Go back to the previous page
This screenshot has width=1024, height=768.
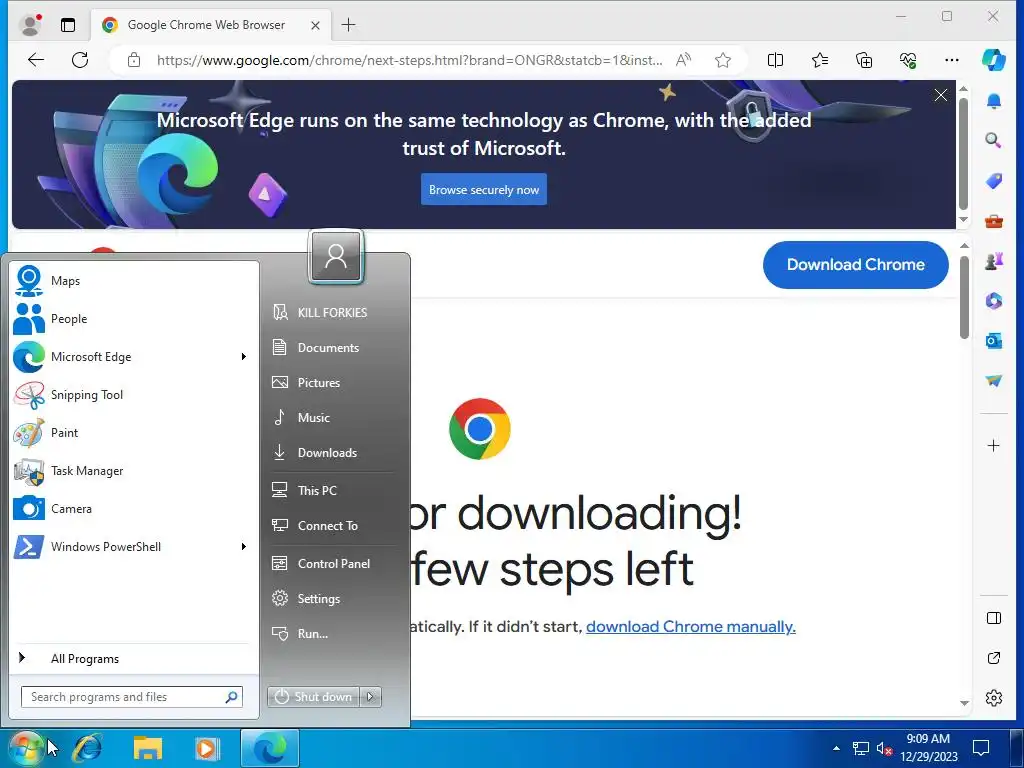pos(36,60)
